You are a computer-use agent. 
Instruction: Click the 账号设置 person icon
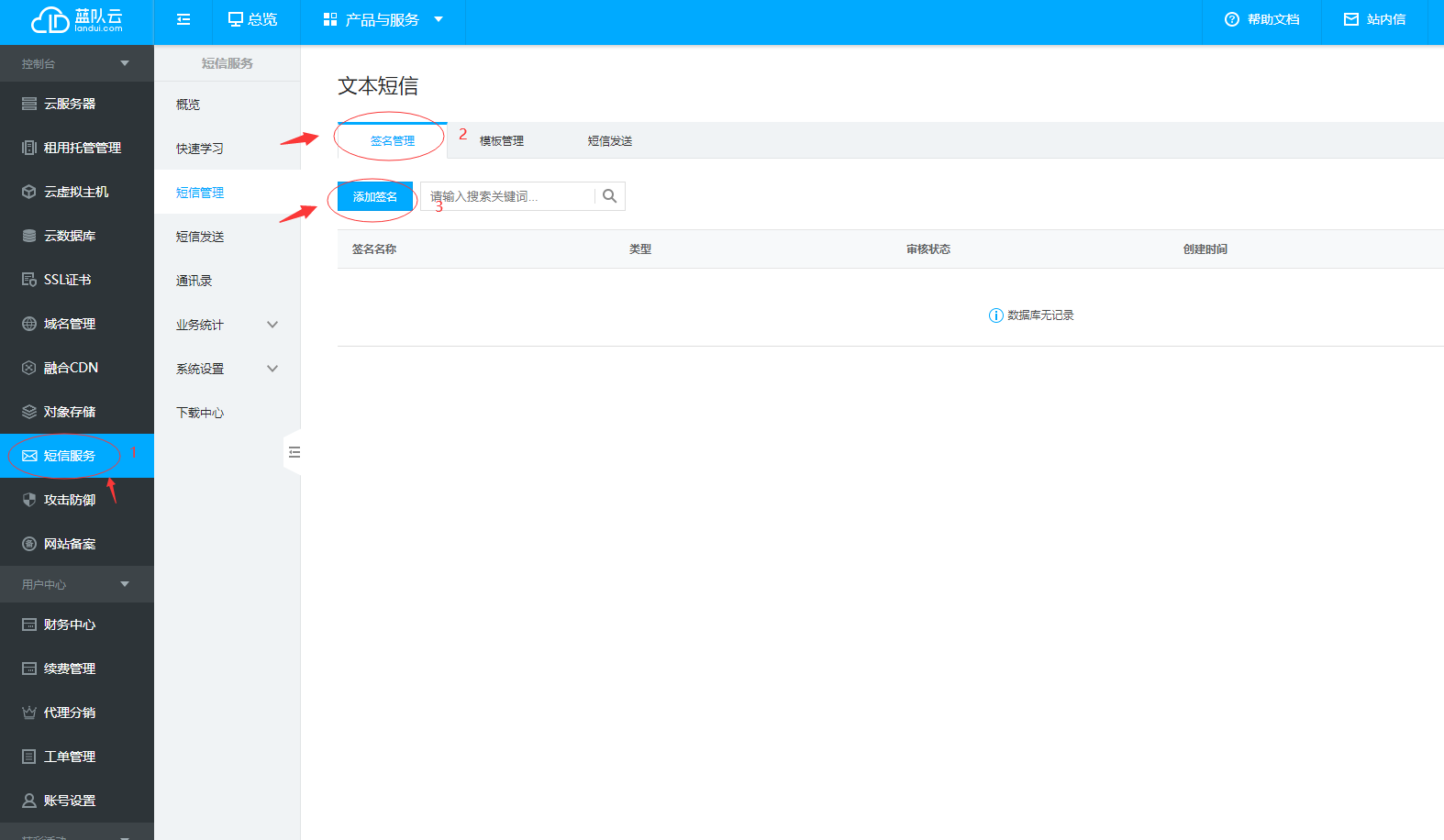[x=29, y=801]
